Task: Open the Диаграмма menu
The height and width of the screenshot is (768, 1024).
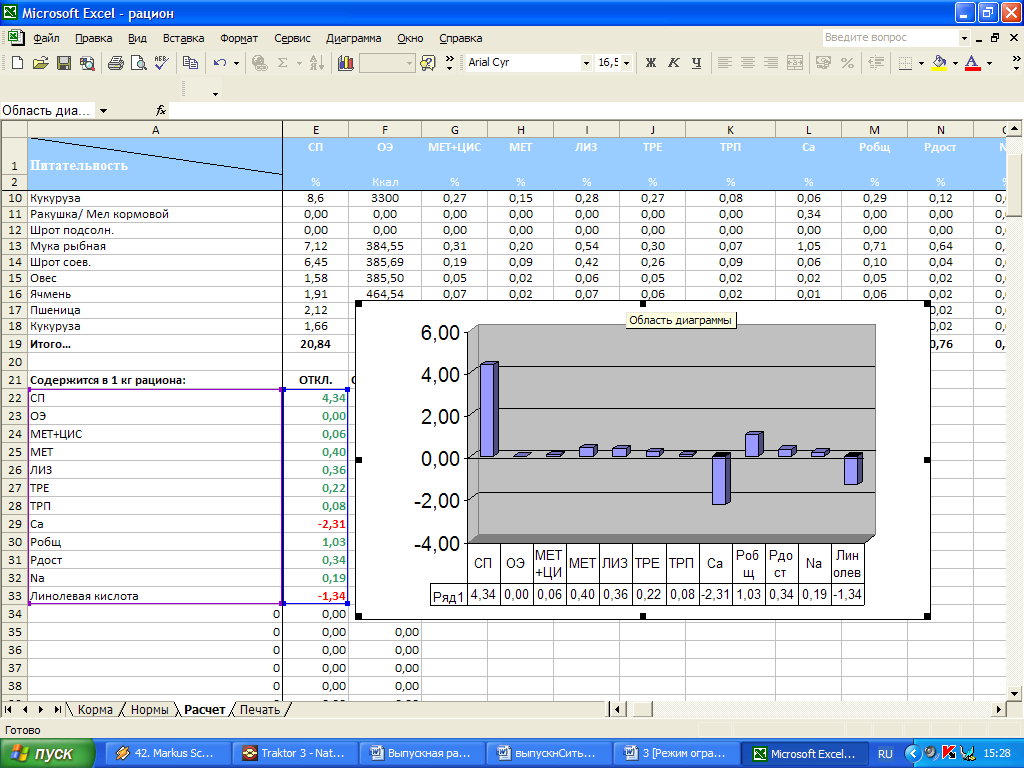Action: [x=353, y=38]
